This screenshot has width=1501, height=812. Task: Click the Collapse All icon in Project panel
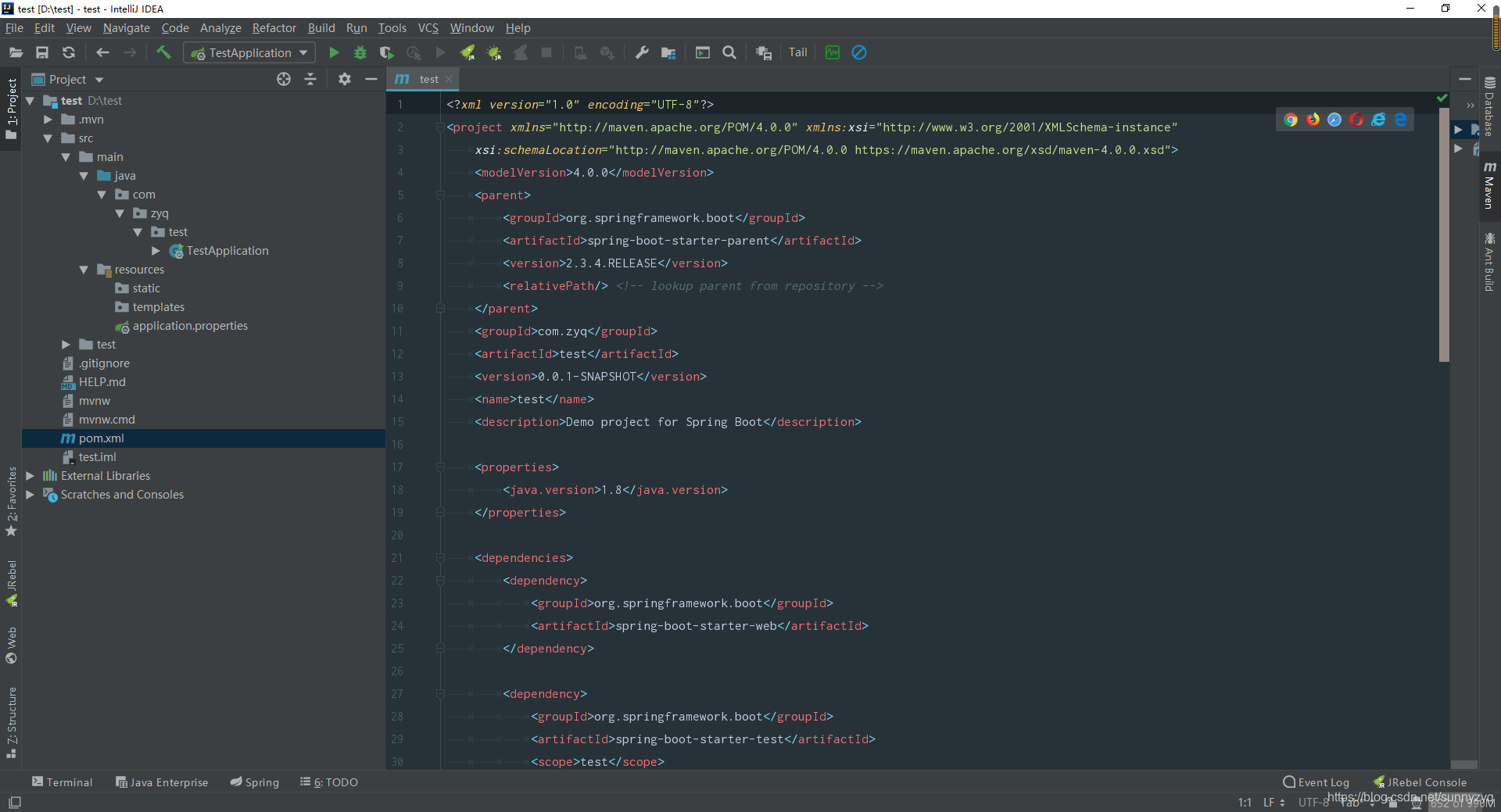coord(310,79)
